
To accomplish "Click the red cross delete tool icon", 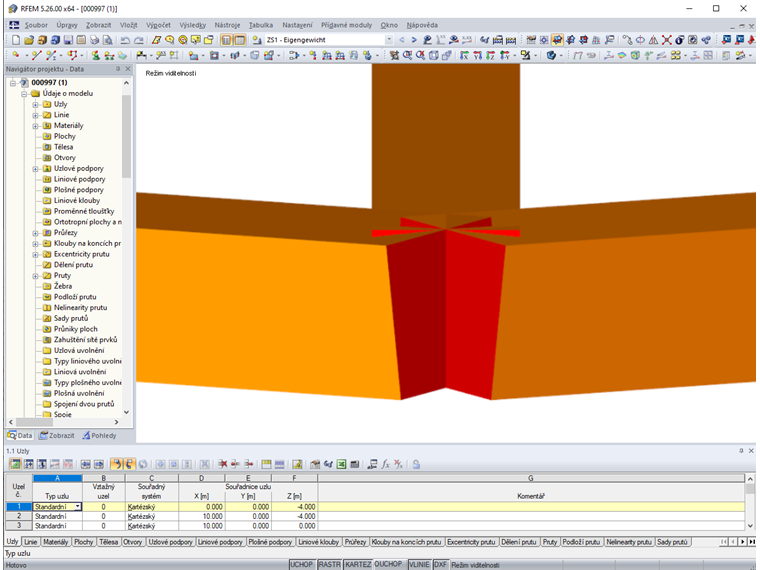I will [666, 40].
